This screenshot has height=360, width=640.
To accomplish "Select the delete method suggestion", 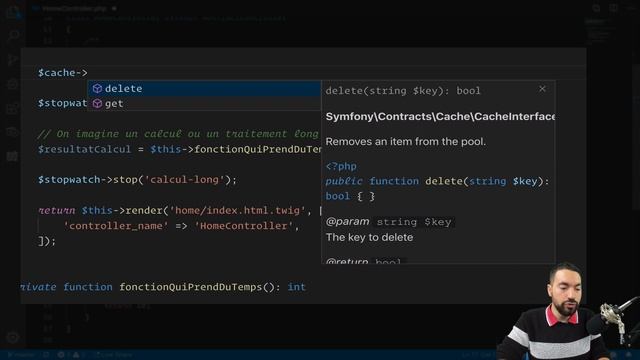I will point(204,89).
